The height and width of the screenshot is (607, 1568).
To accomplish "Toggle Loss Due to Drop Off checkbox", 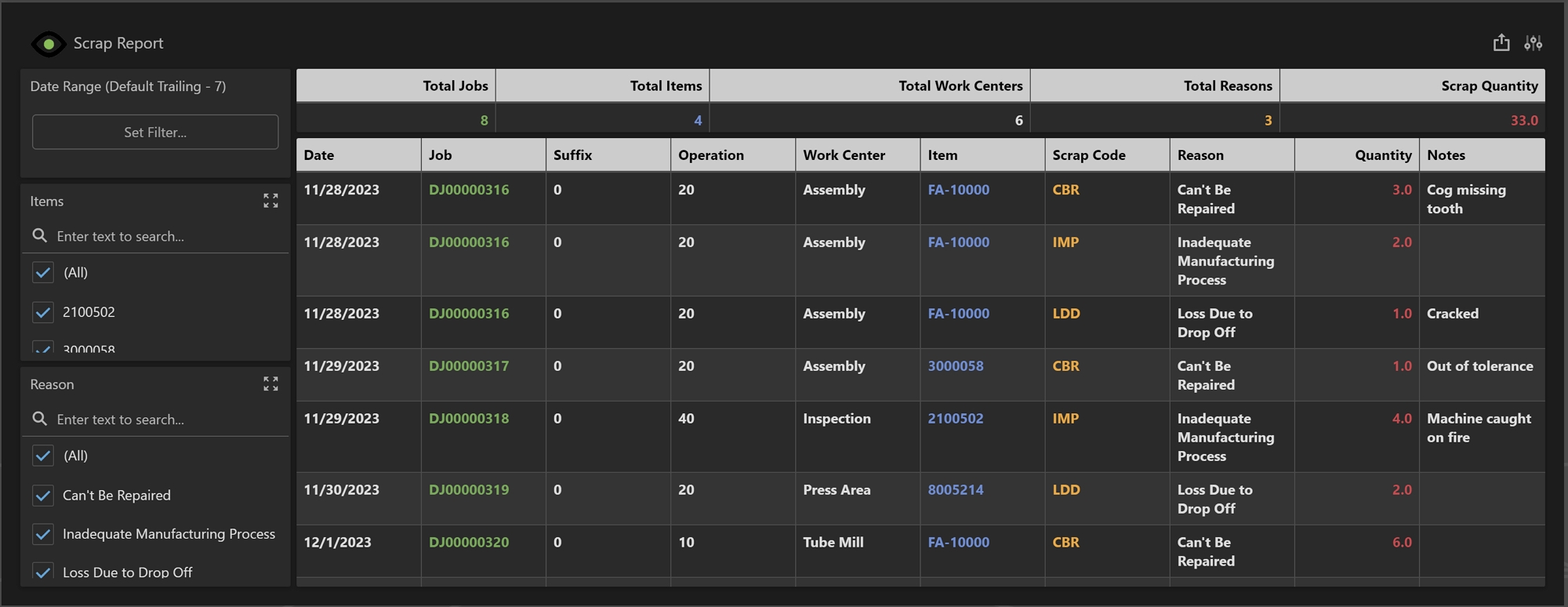I will point(43,572).
